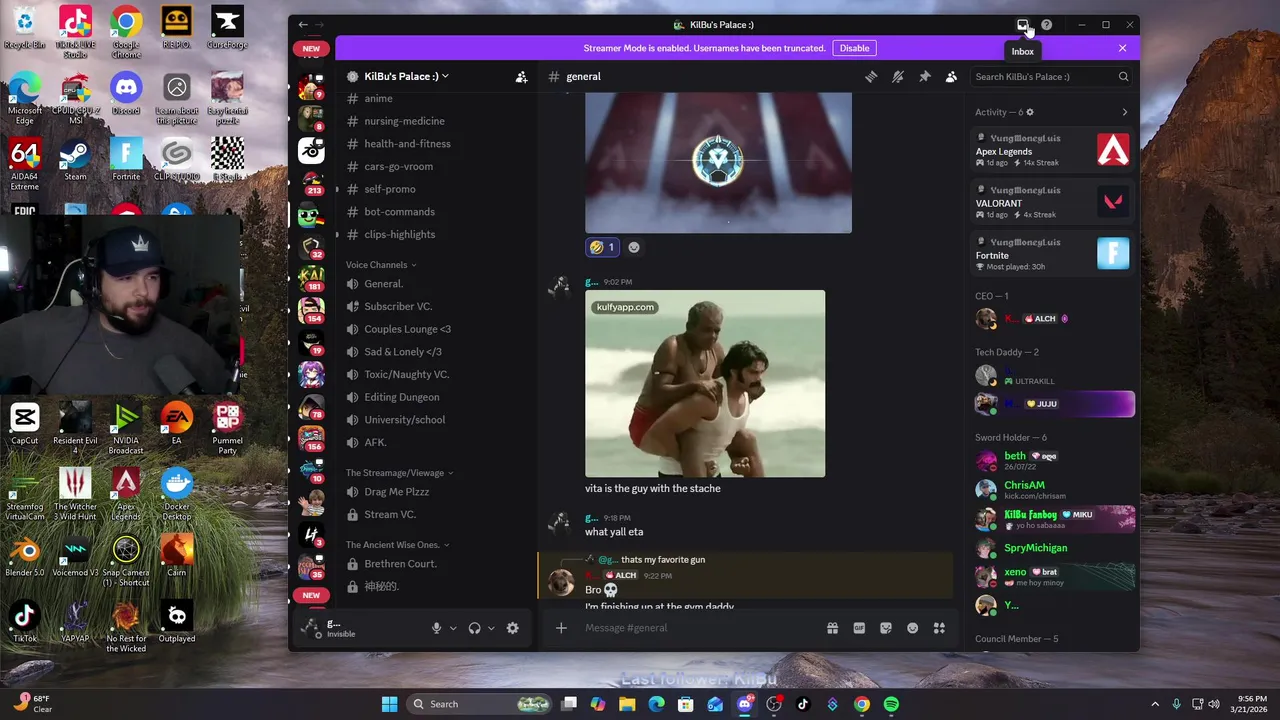Click the laughing emoji reaction with count 1
Image resolution: width=1280 pixels, height=720 pixels.
(602, 247)
